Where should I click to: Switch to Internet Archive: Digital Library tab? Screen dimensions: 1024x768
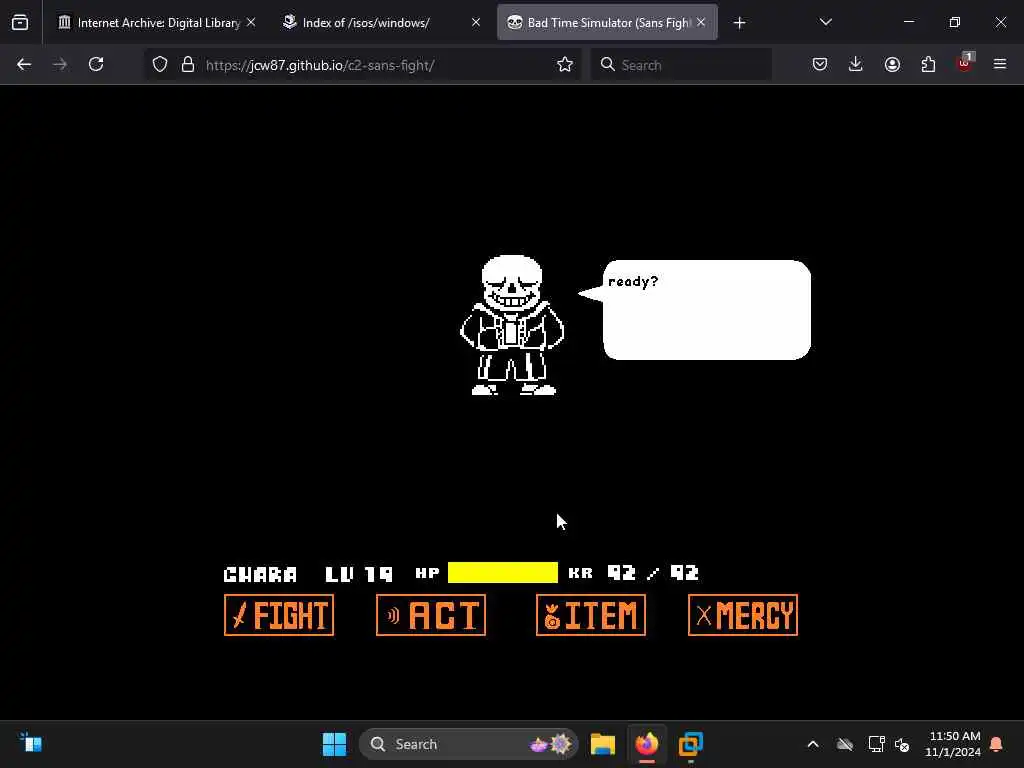157,23
